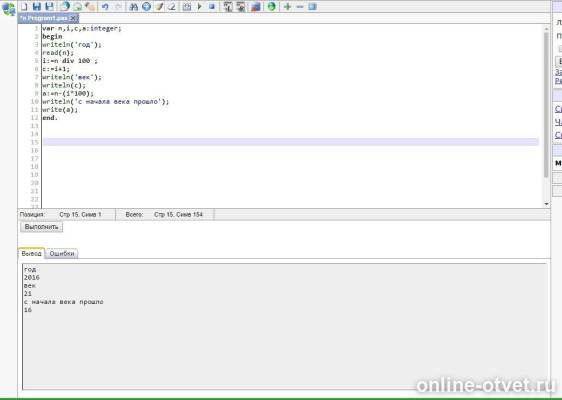Screen dimensions: 562x400
Task: Click the first Save floppy icon
Action: coord(37,6)
